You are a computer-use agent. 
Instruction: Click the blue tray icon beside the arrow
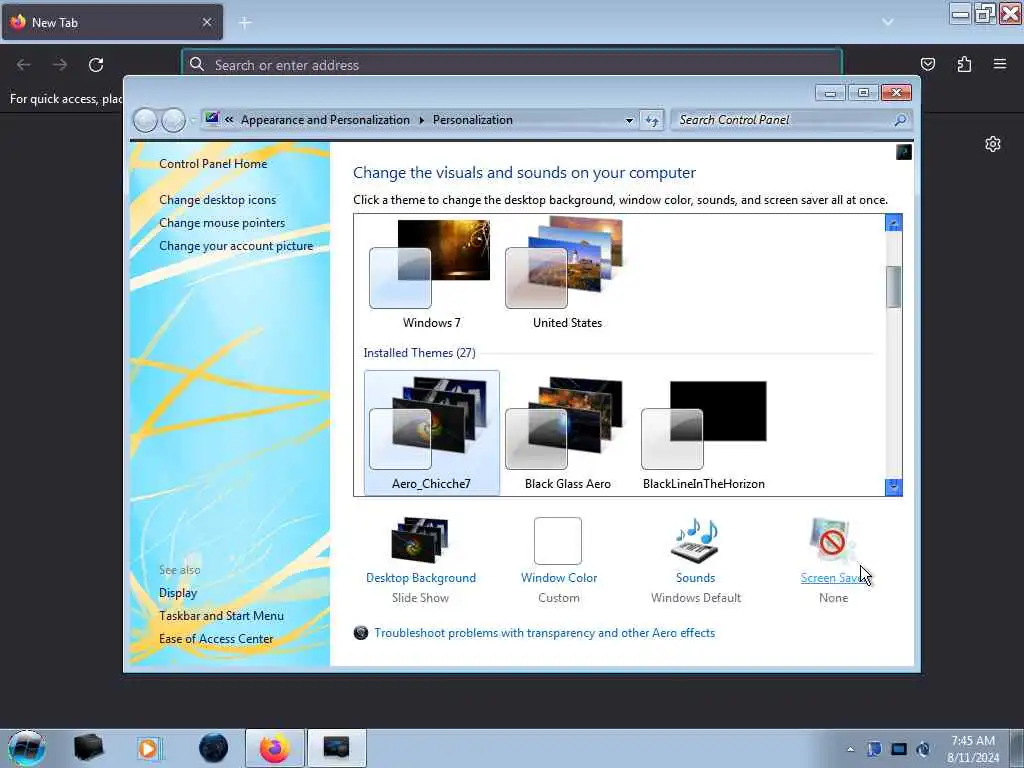[x=874, y=749]
